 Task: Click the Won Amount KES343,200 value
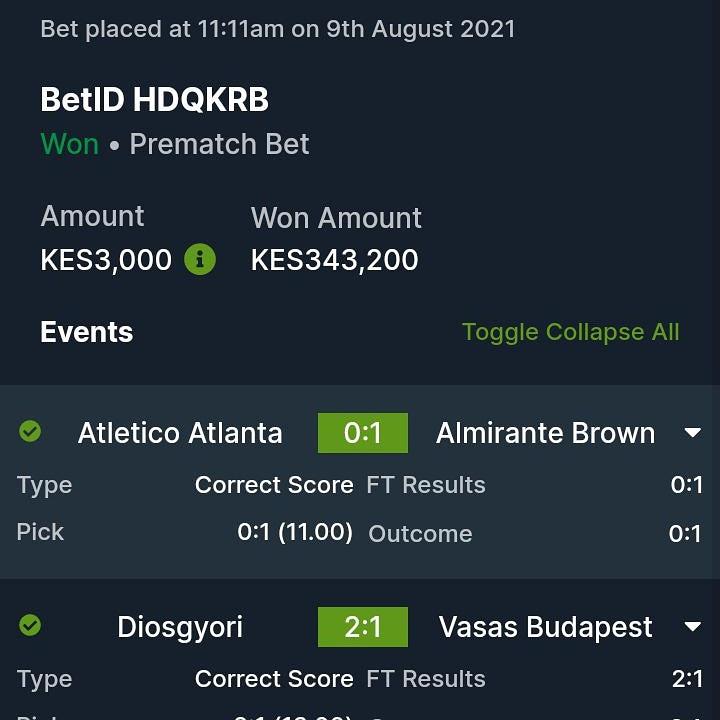coord(334,260)
